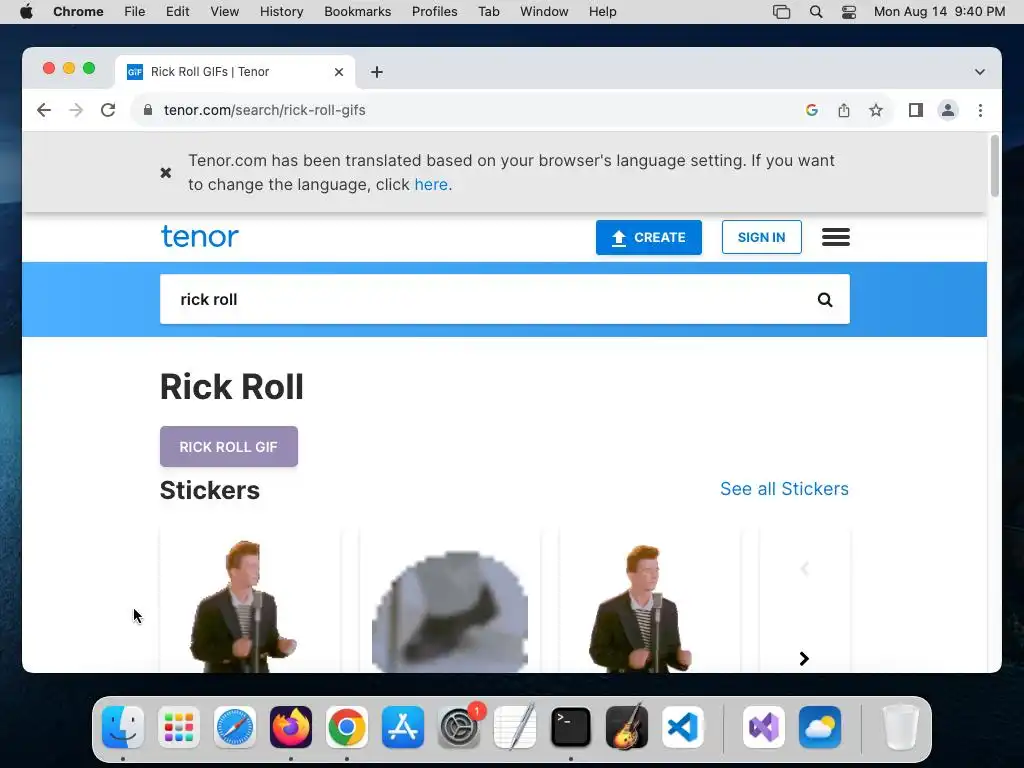Open the Google icon in the address bar
The height and width of the screenshot is (768, 1024).
(x=812, y=110)
